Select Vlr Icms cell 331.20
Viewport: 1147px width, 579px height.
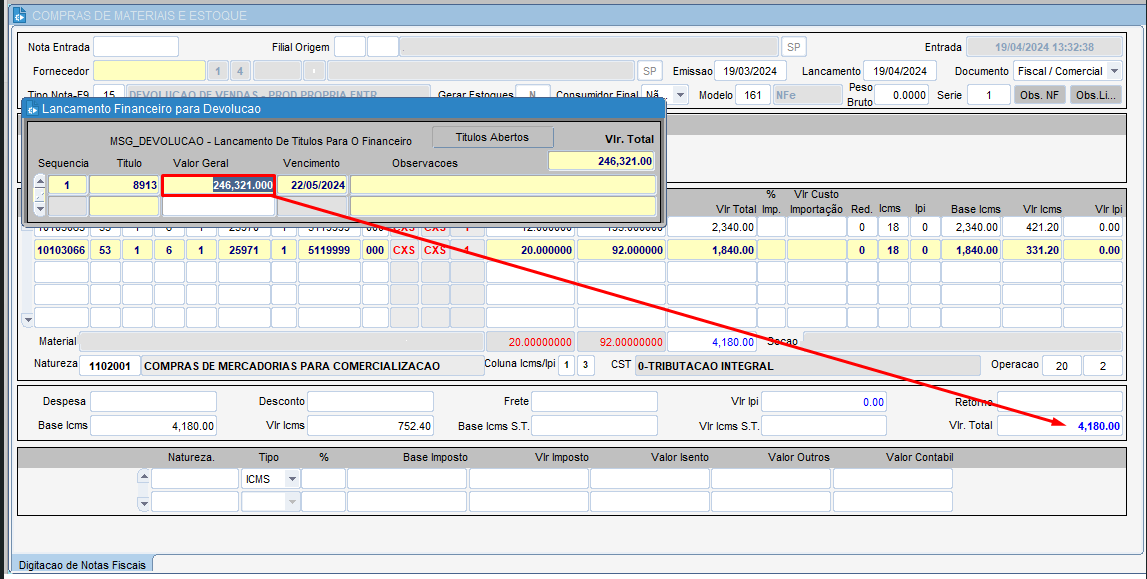[1031, 250]
